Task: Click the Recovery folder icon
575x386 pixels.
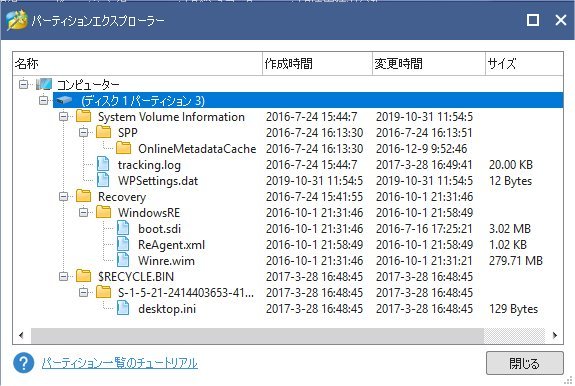Action: point(84,196)
